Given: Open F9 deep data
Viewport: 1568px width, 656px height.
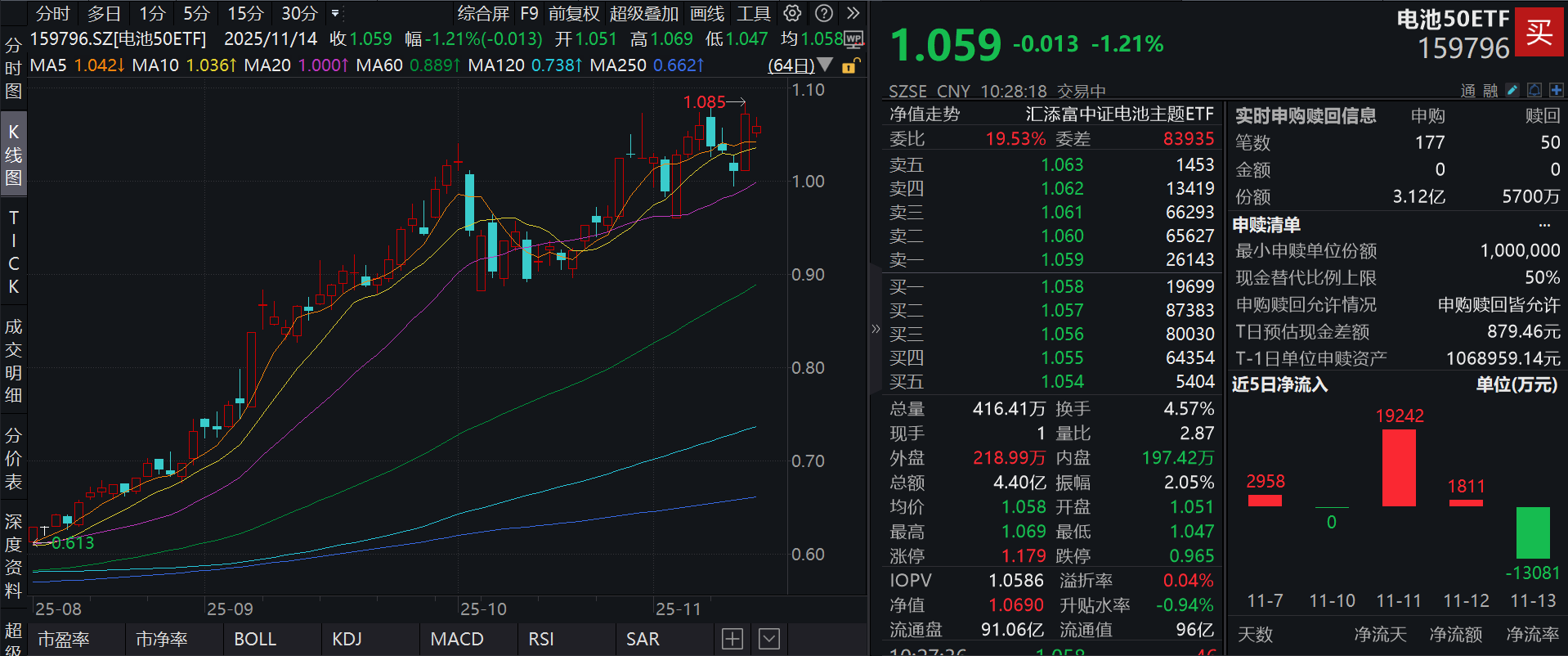Looking at the screenshot, I should 529,13.
